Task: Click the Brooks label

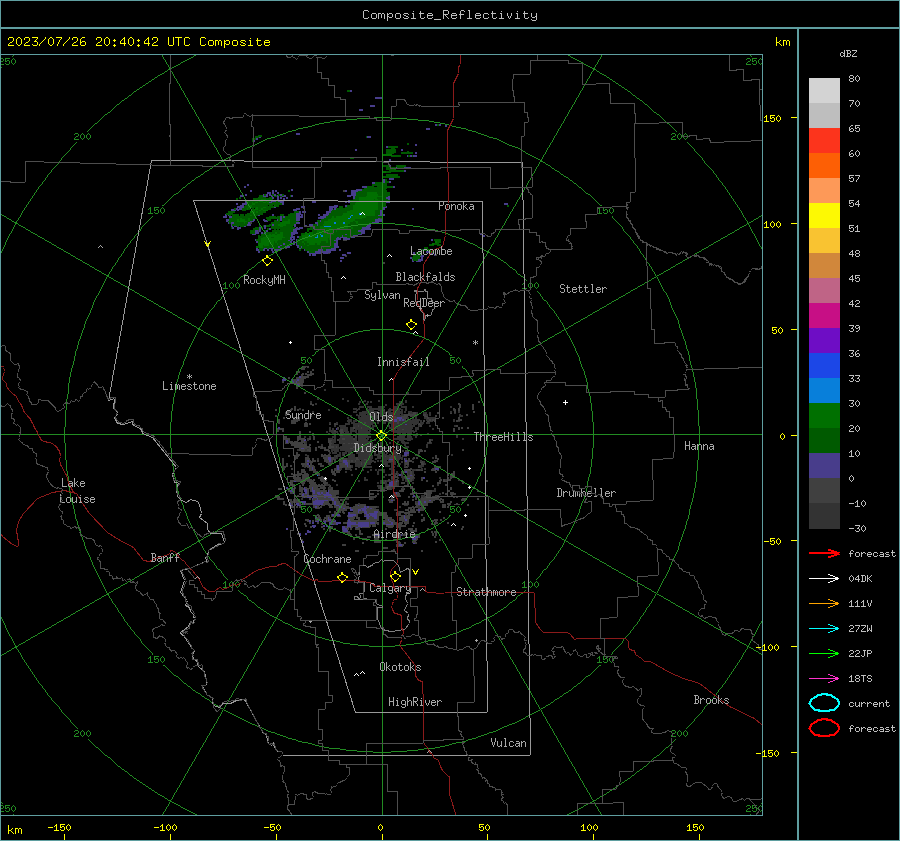Action: [x=711, y=700]
